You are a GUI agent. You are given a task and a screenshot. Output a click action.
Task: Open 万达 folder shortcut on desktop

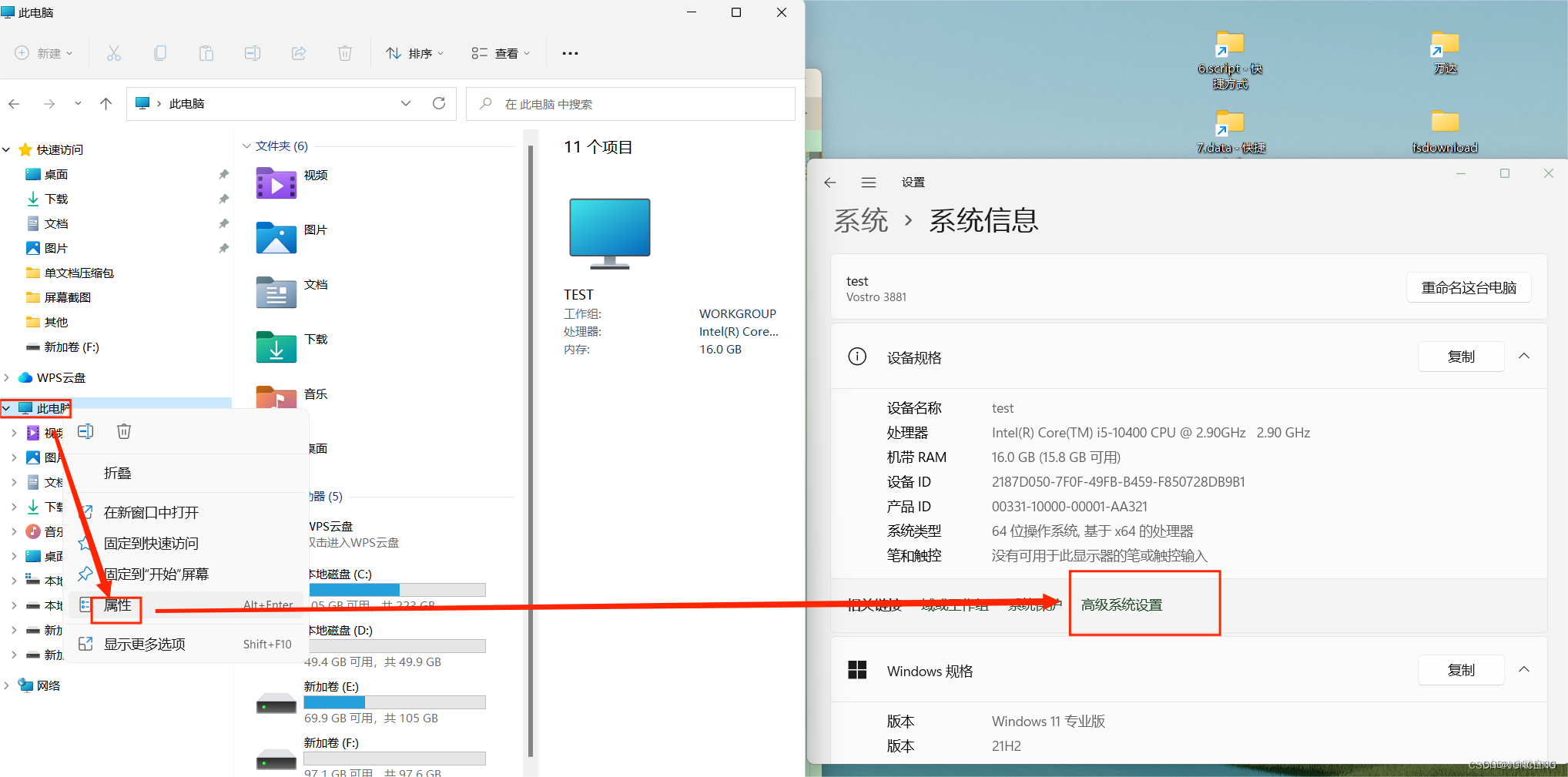tap(1446, 52)
